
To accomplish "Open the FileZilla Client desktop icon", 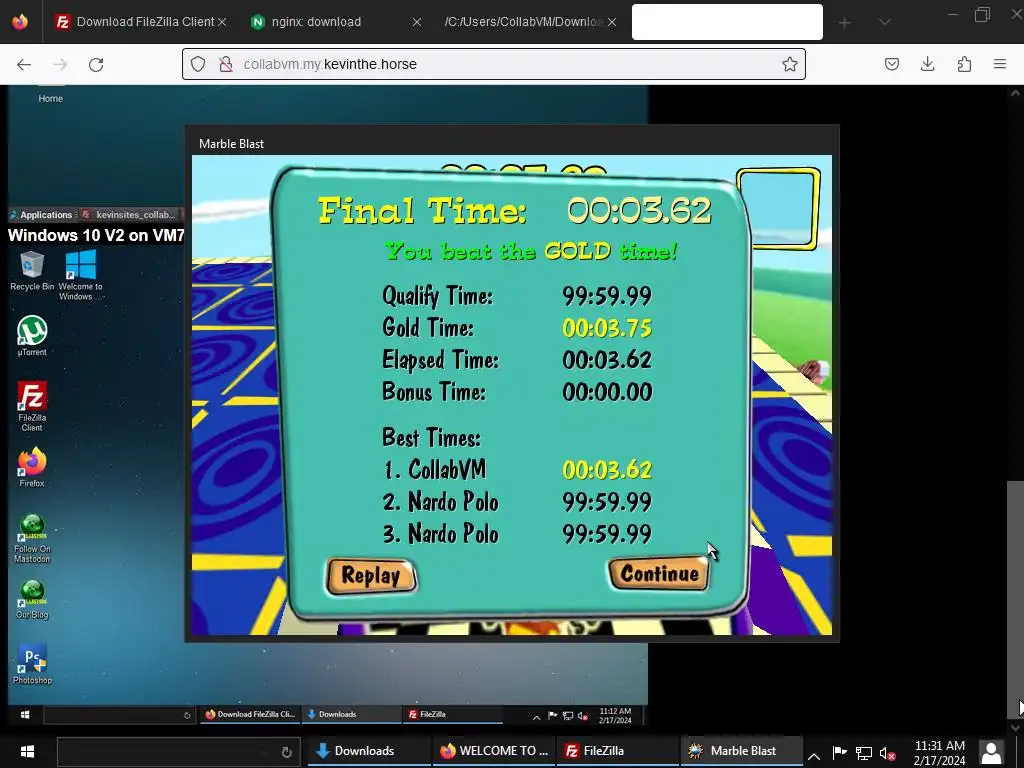I will pos(32,406).
